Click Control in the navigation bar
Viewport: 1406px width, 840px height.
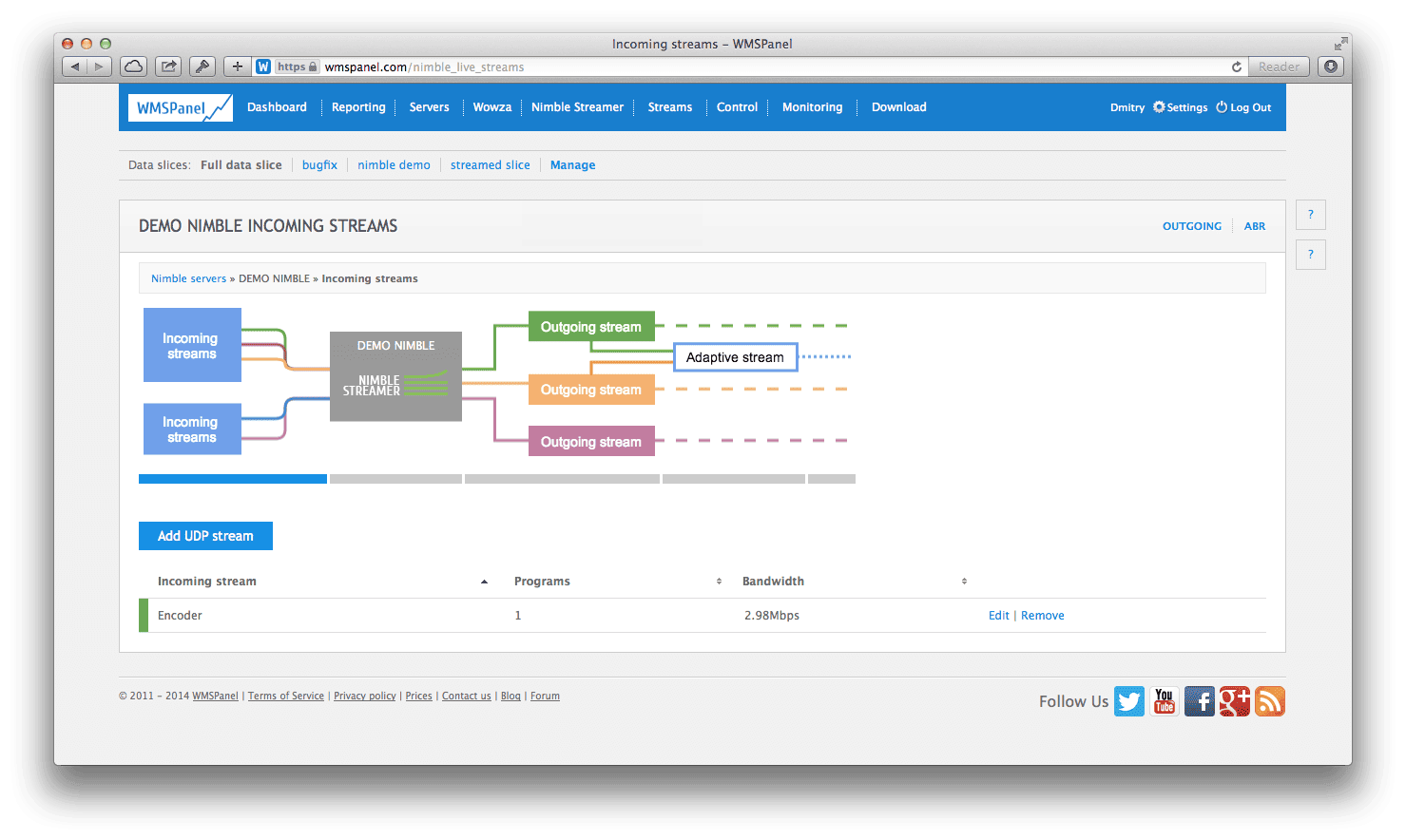point(737,107)
